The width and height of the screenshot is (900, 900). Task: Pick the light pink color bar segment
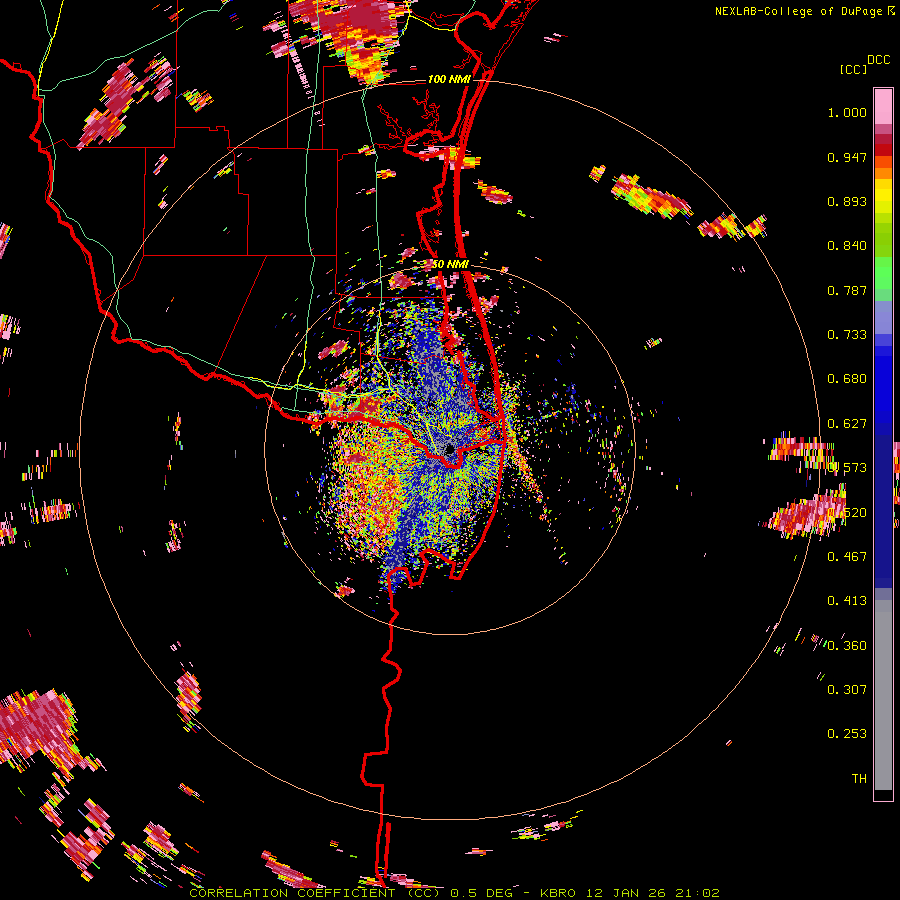click(883, 106)
